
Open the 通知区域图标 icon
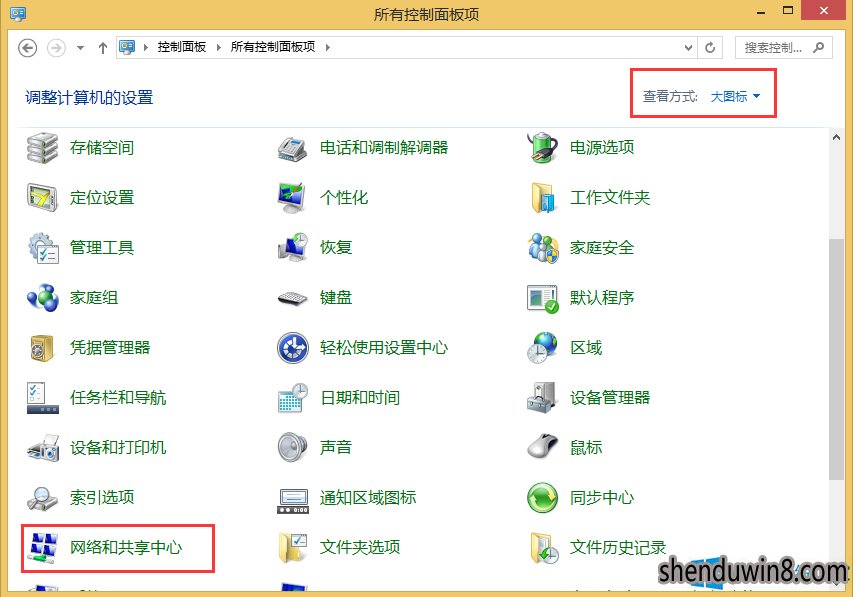click(293, 500)
